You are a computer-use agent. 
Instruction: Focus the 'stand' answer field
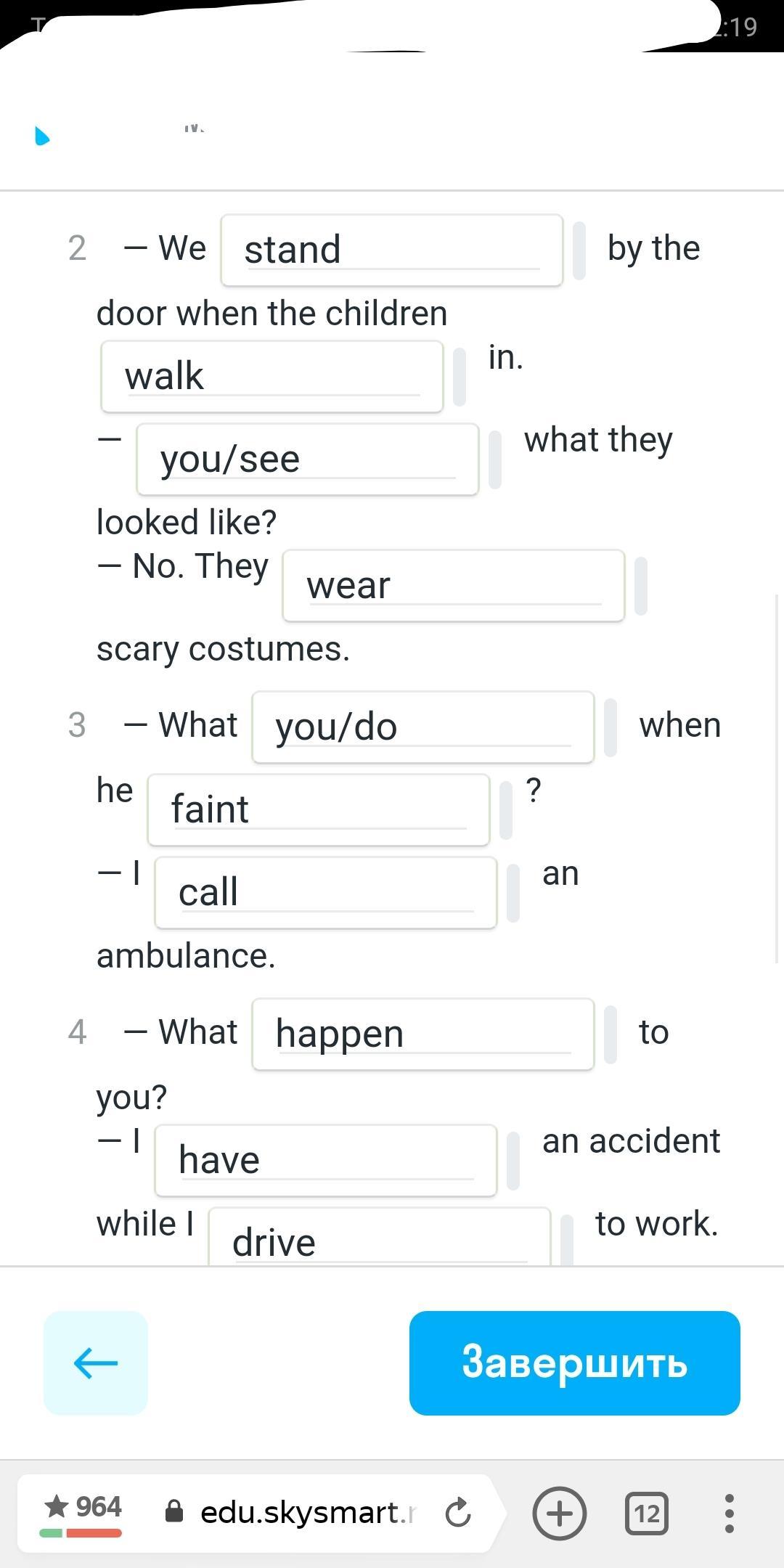pyautogui.click(x=391, y=250)
